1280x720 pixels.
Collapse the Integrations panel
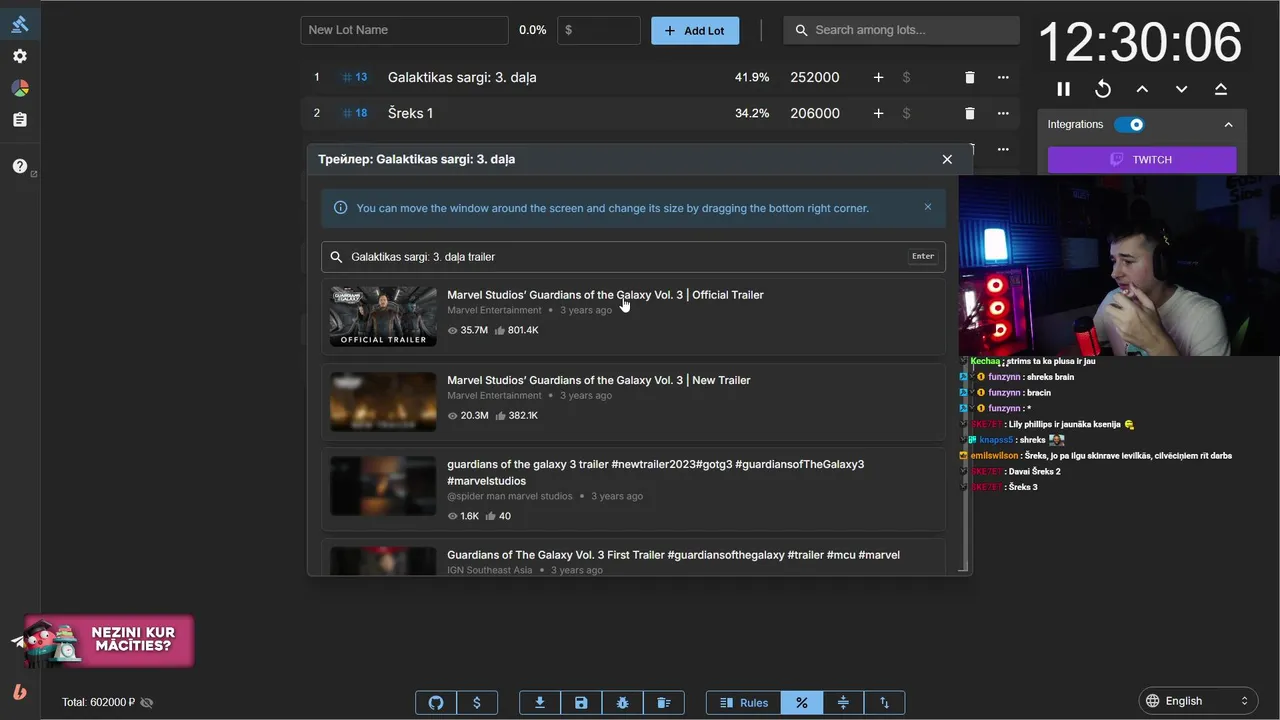[x=1228, y=125]
